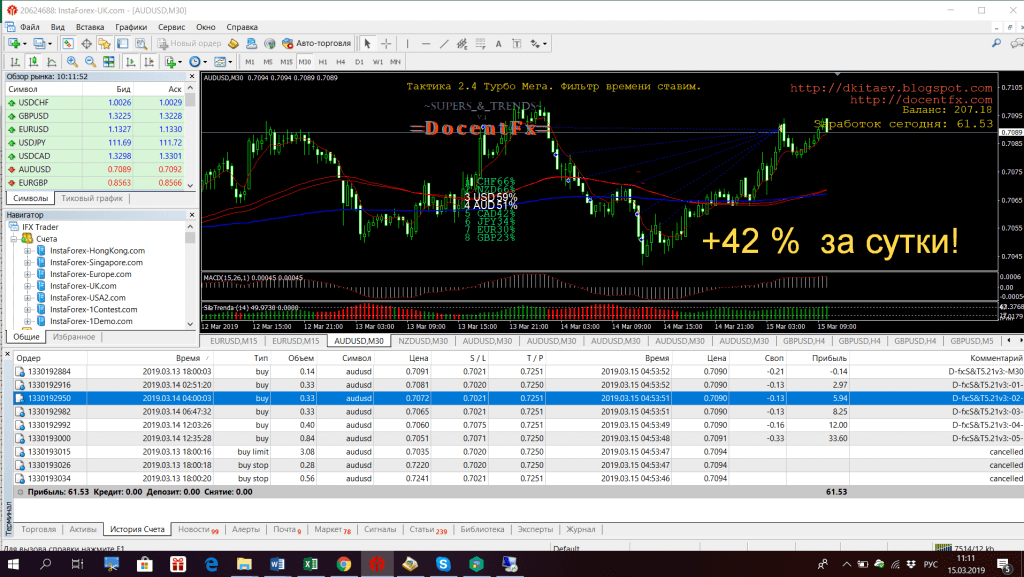
Task: Select the Text (A) drawing tool
Action: 498,44
